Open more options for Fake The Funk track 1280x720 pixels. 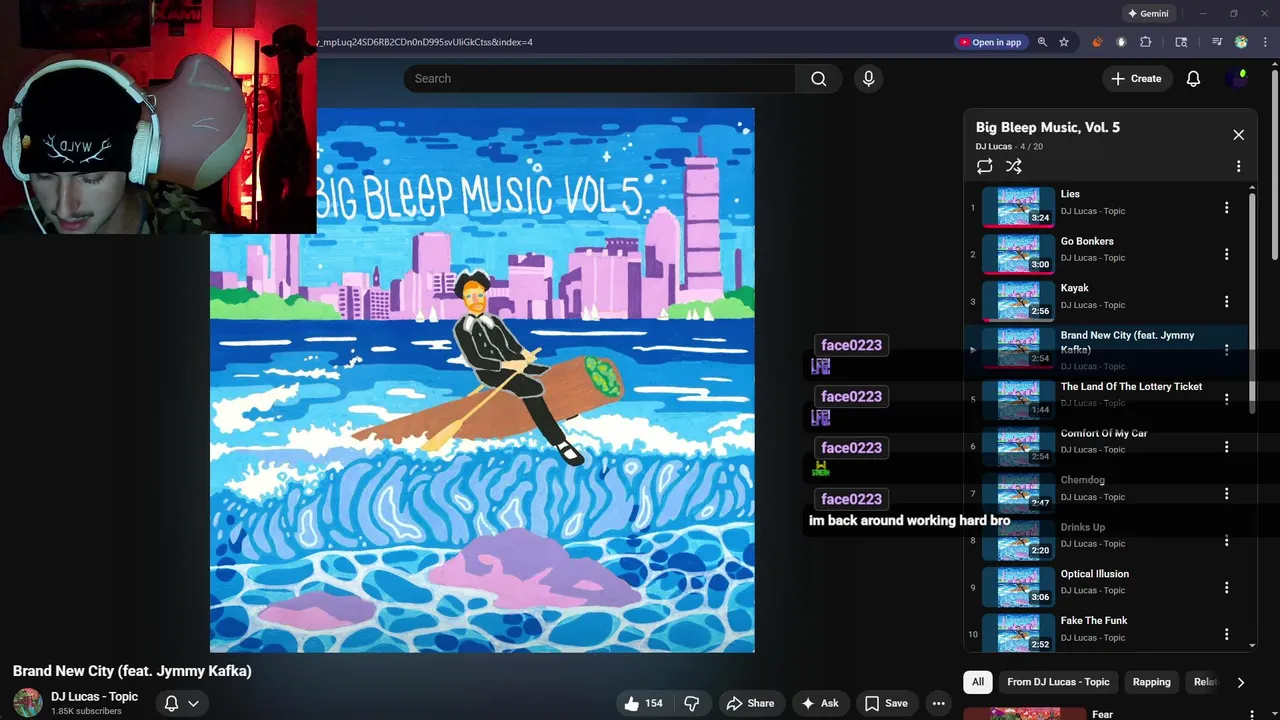(x=1226, y=634)
